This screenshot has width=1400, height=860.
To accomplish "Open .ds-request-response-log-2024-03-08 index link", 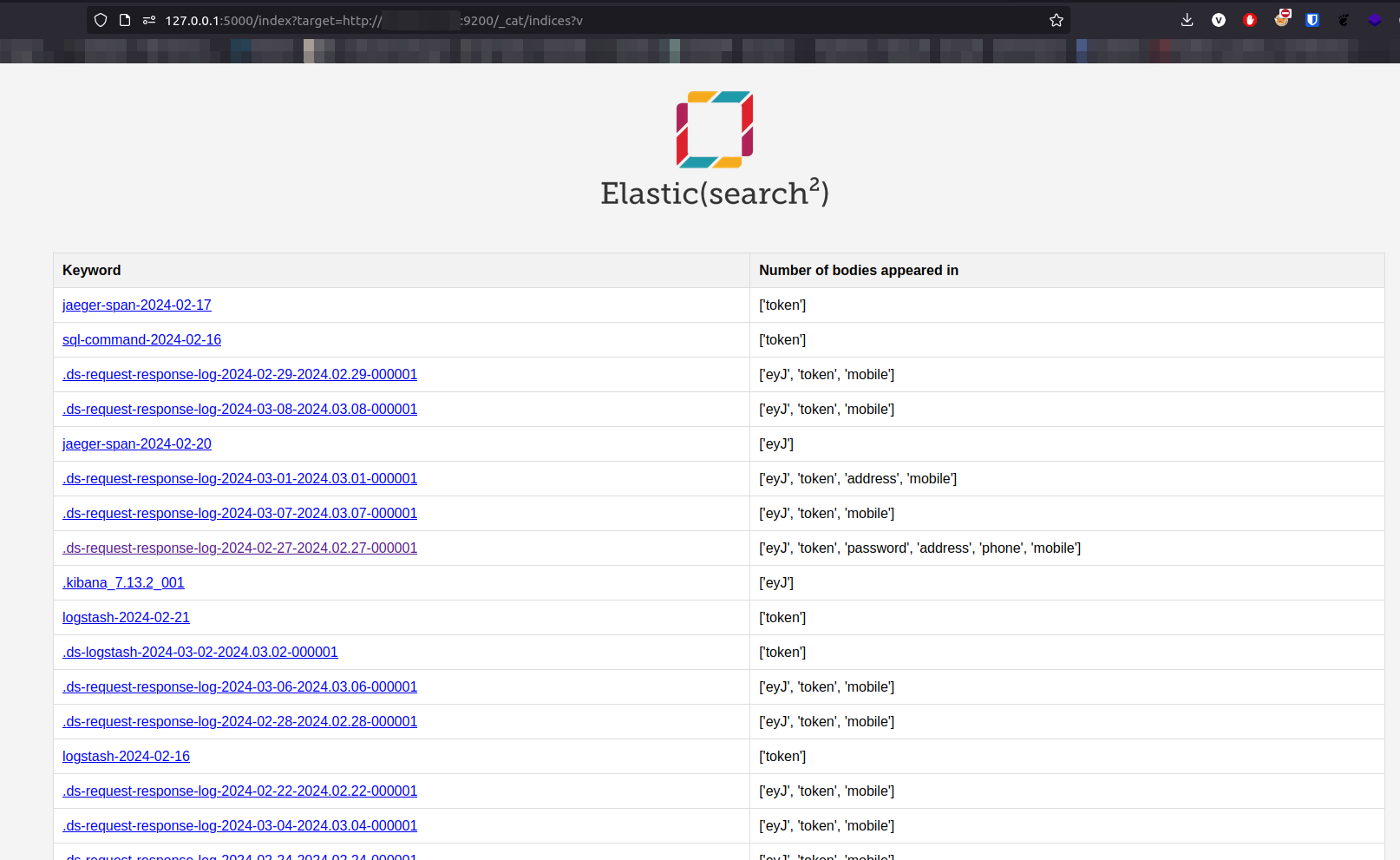I will click(239, 409).
